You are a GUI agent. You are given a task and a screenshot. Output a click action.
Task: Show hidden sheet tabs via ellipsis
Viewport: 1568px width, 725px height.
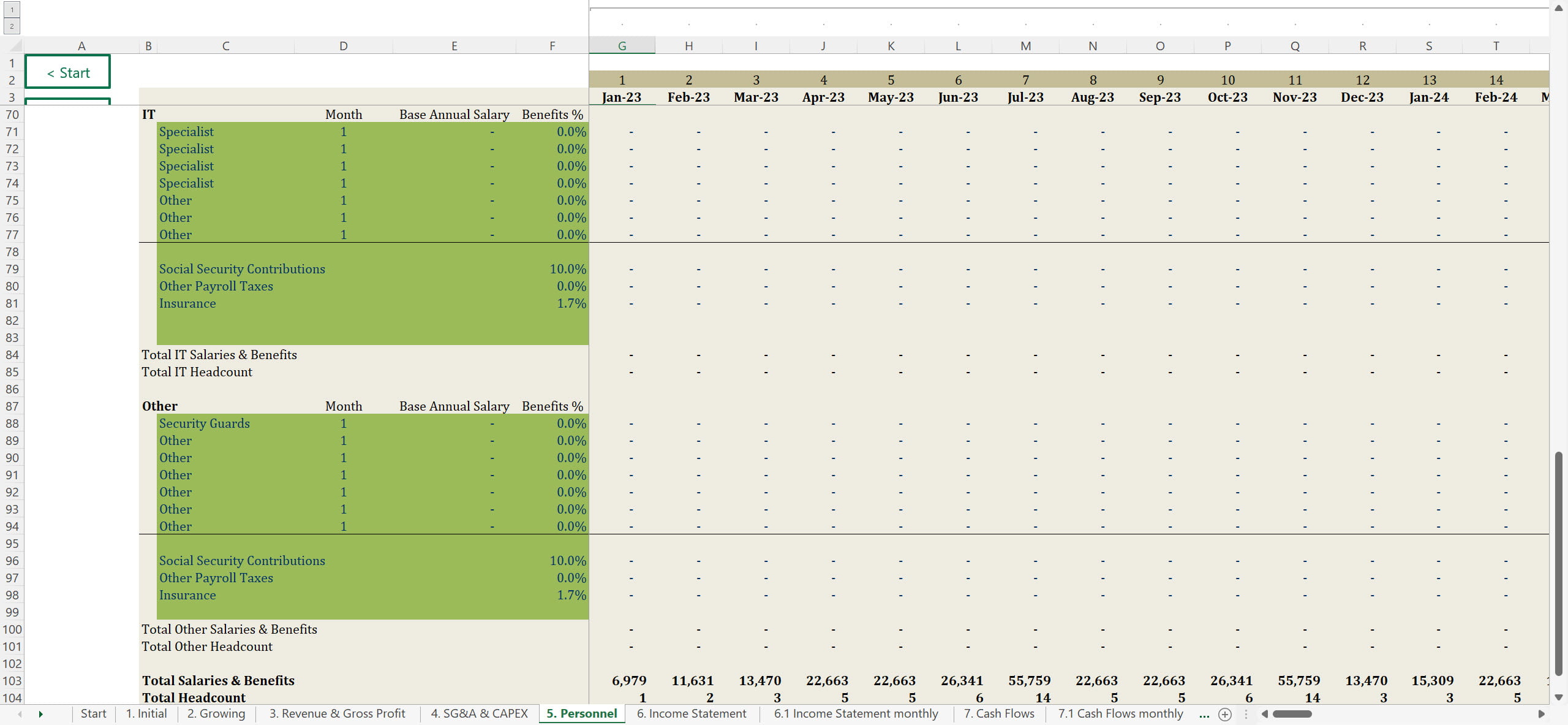[1204, 714]
